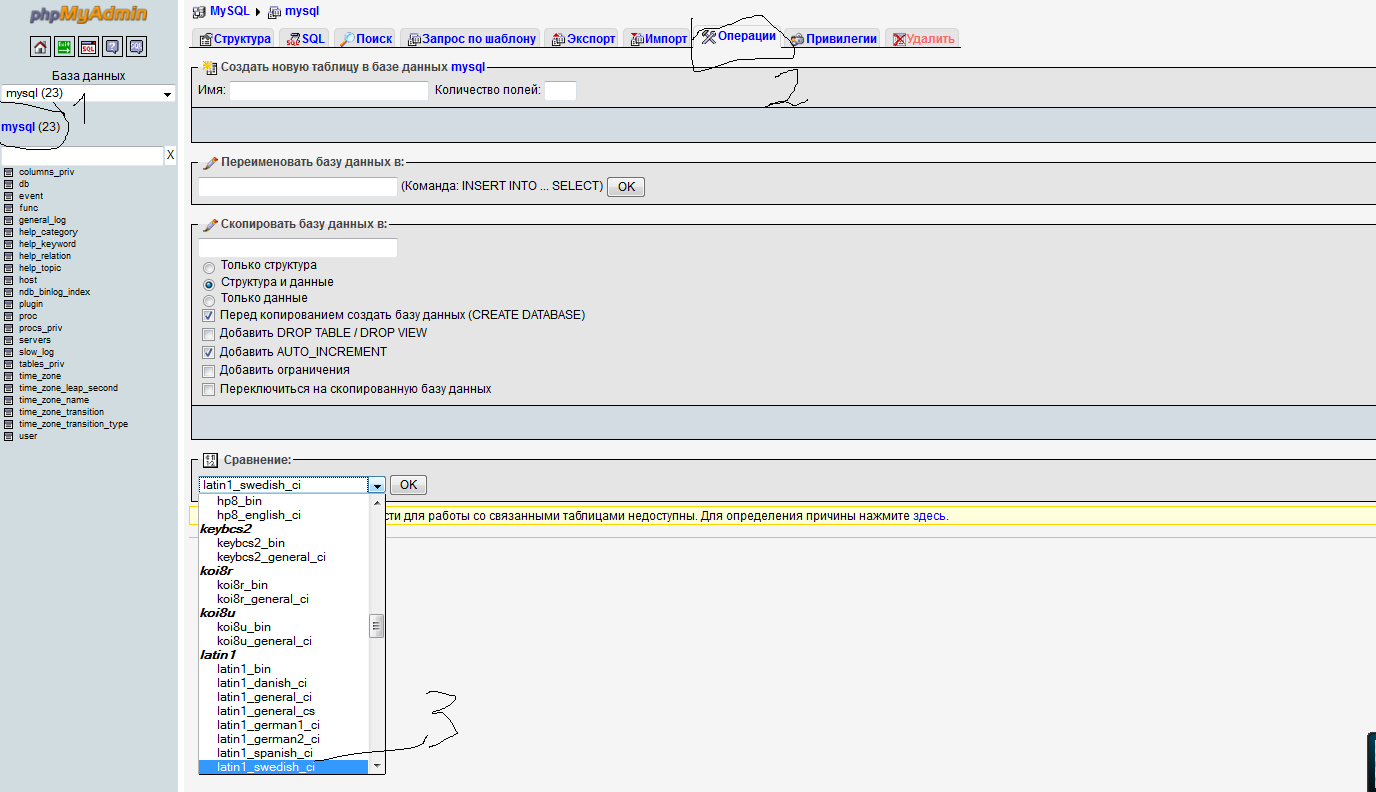Click the table icon beside proc
This screenshot has height=792, width=1376.
pos(9,316)
